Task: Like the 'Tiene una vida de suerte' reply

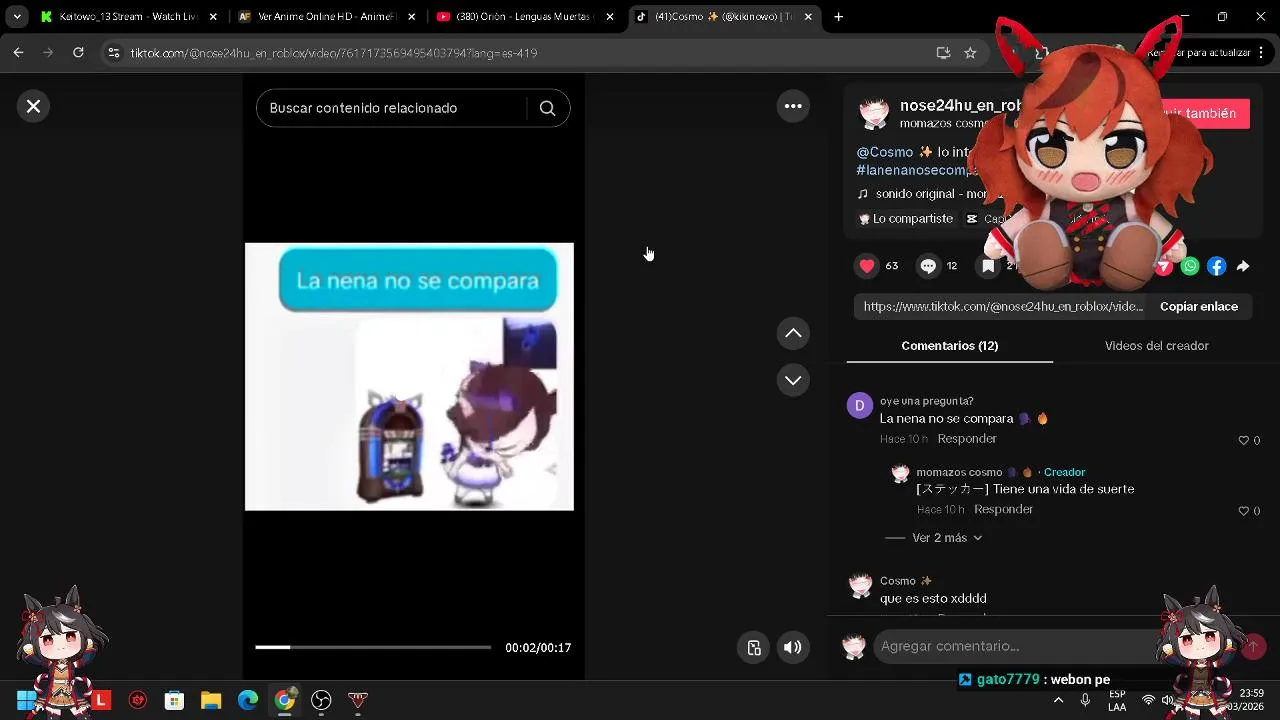Action: coord(1244,511)
